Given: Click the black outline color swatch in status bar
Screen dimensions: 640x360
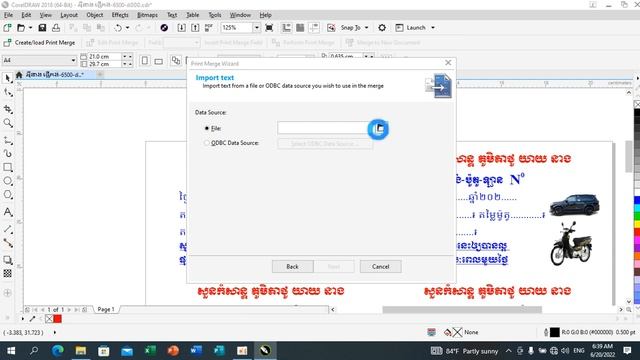Looking at the screenshot, I should [554, 332].
